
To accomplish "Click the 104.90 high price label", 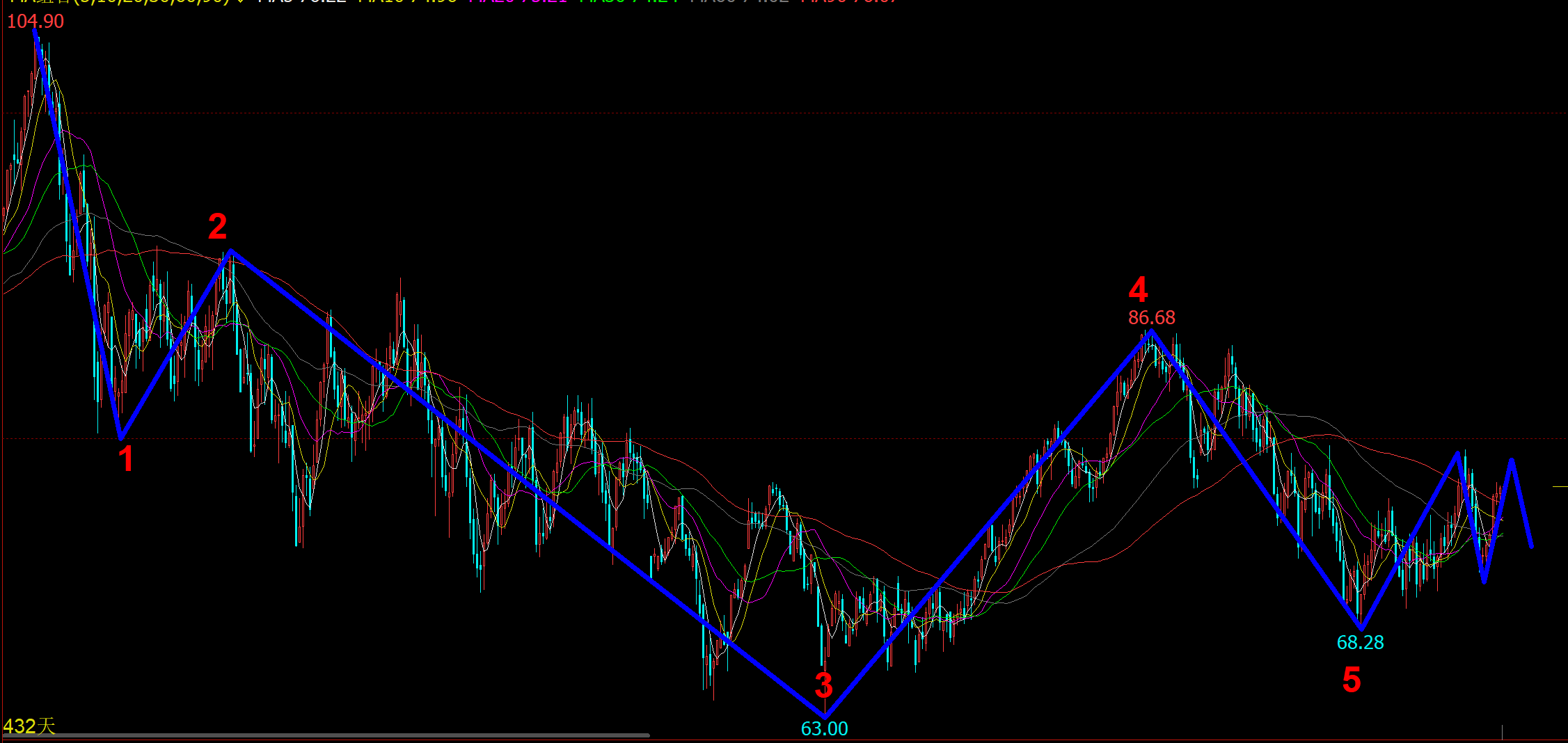I will click(x=35, y=21).
